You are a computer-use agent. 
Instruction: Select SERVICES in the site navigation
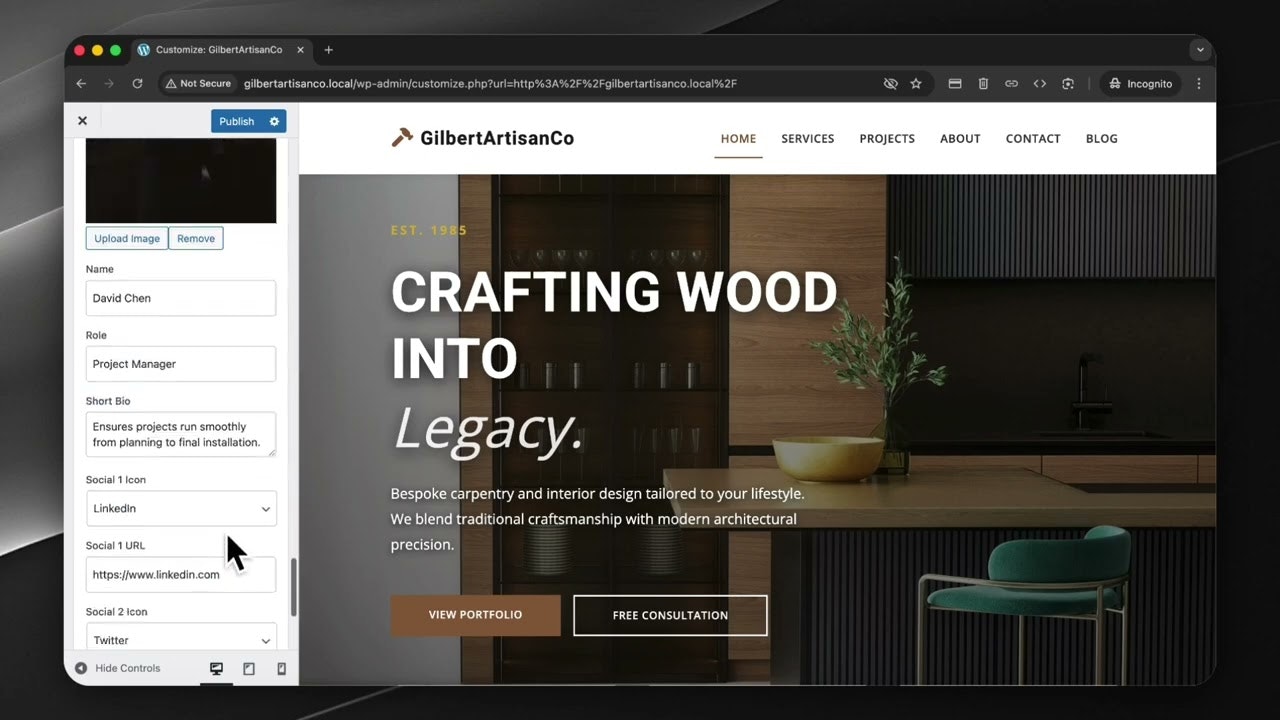point(807,139)
